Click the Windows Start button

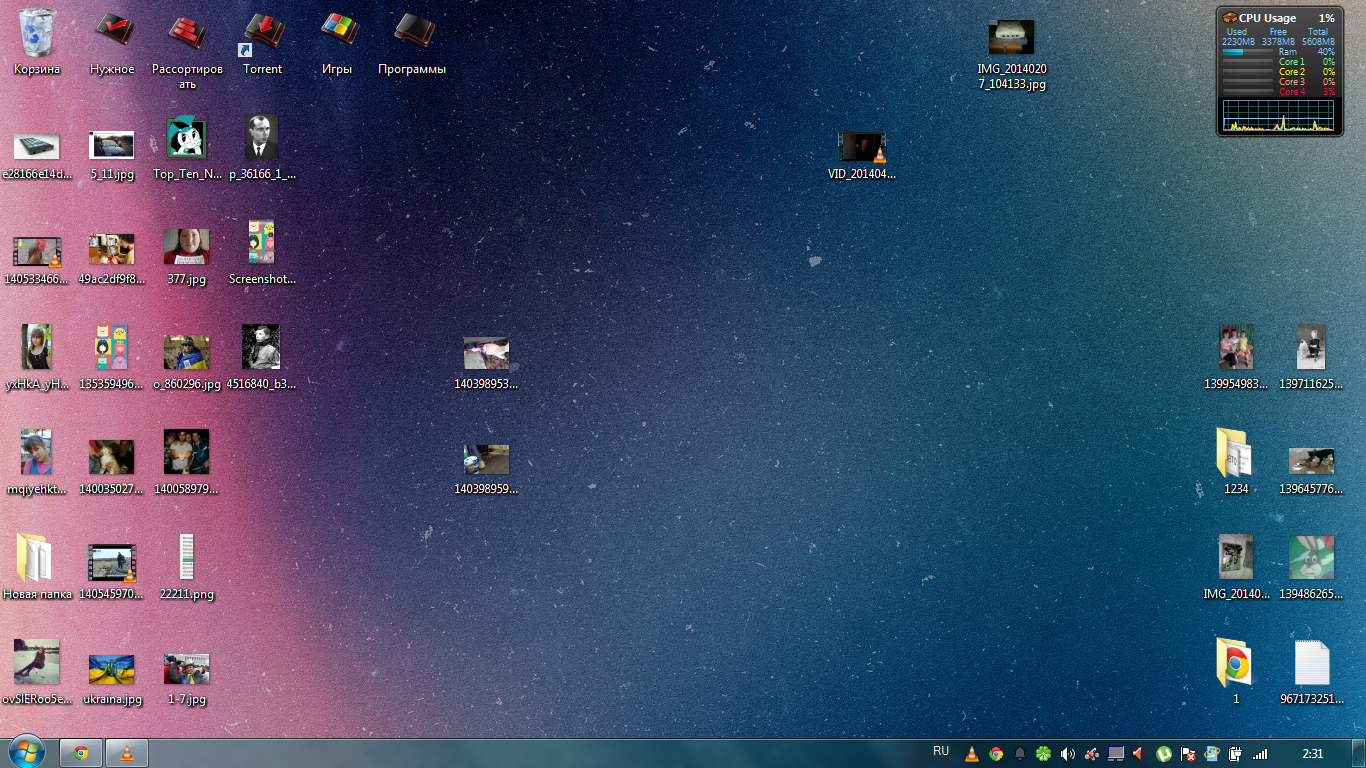(x=27, y=752)
